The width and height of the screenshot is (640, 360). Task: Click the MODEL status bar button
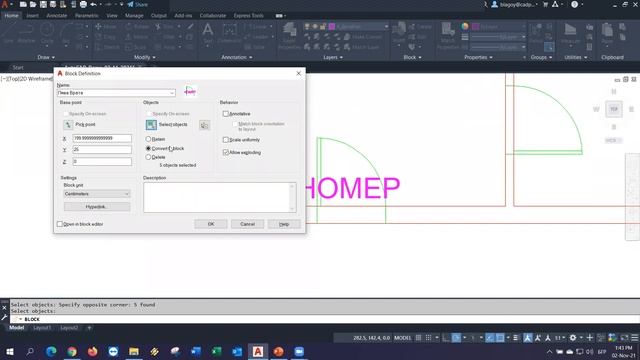(402, 338)
